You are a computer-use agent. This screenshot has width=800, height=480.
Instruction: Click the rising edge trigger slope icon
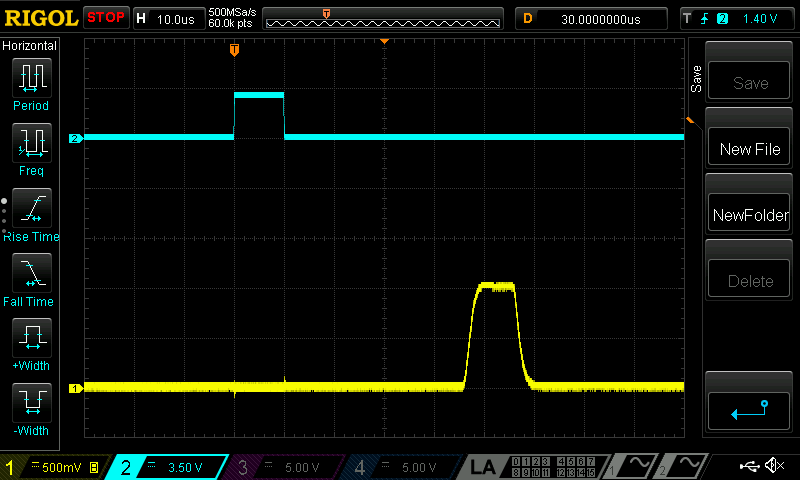pos(705,19)
